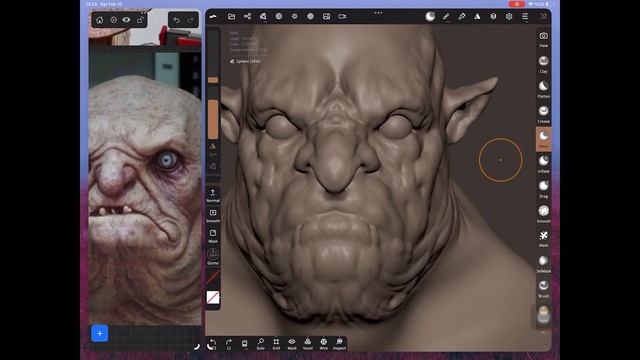Select the Drag brush tool
The image size is (640, 360).
(x=543, y=189)
